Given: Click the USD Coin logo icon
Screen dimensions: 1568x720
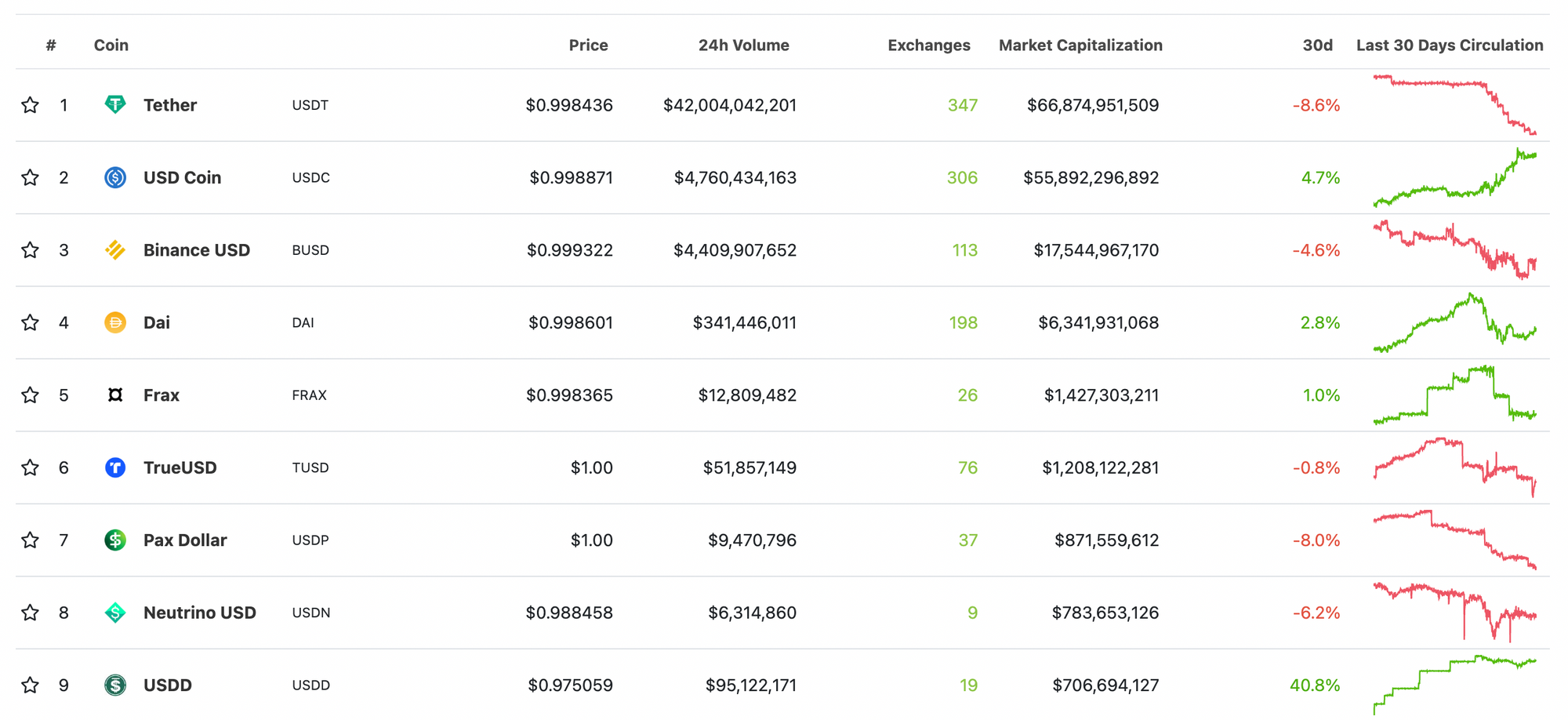Looking at the screenshot, I should tap(115, 177).
